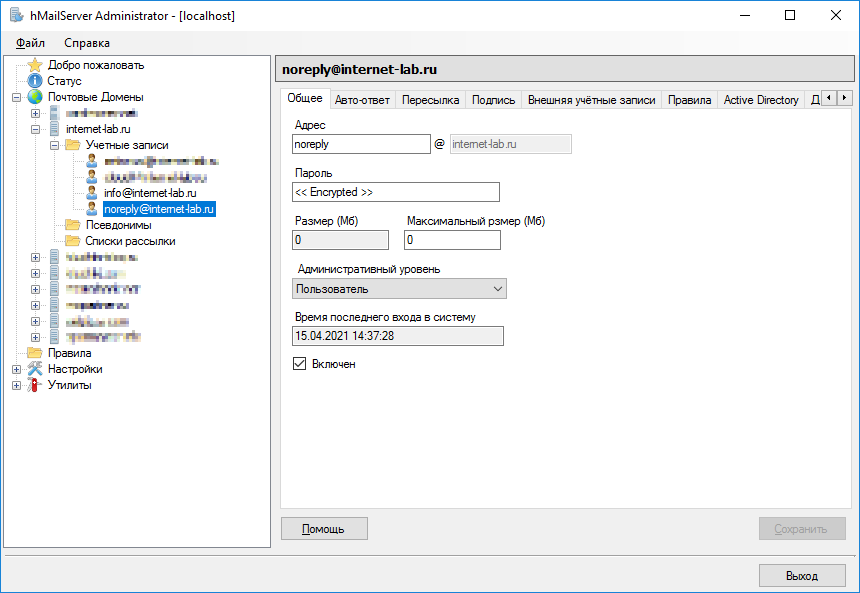Open the Файл menu
Viewport: 860px width, 593px height.
[30, 43]
